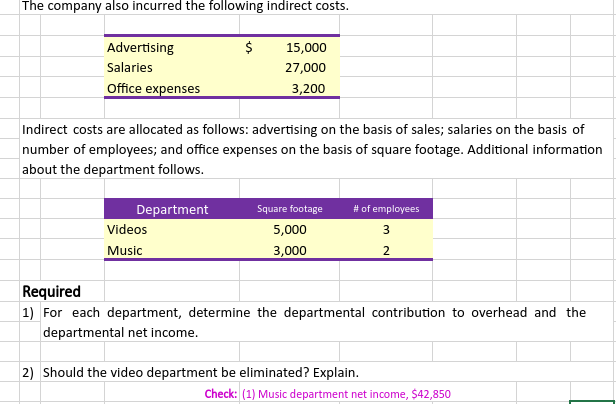
Task: Click the 'For each department, determine' text
Action: (x=314, y=323)
